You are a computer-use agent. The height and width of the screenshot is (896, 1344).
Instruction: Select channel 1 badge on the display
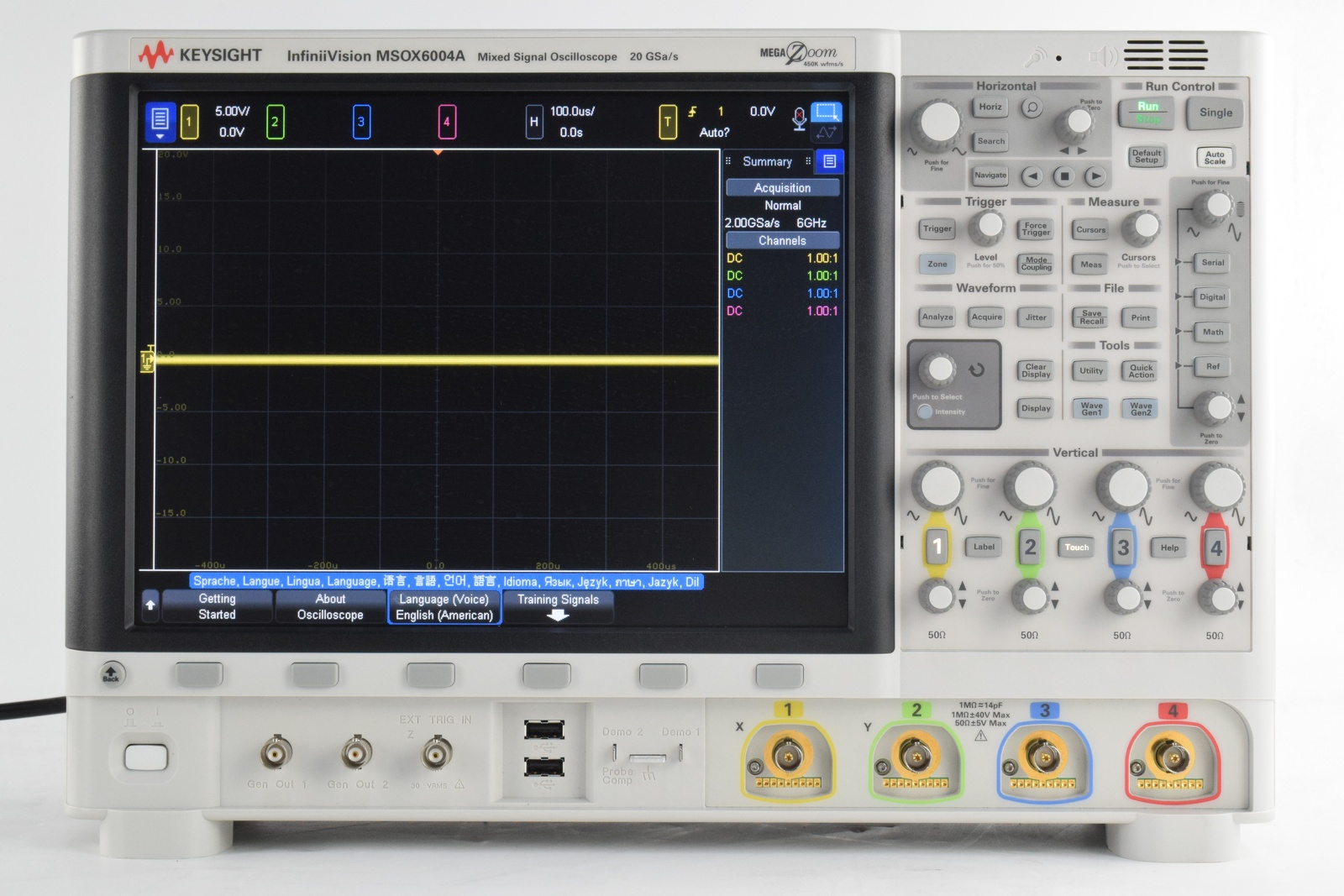(x=189, y=122)
